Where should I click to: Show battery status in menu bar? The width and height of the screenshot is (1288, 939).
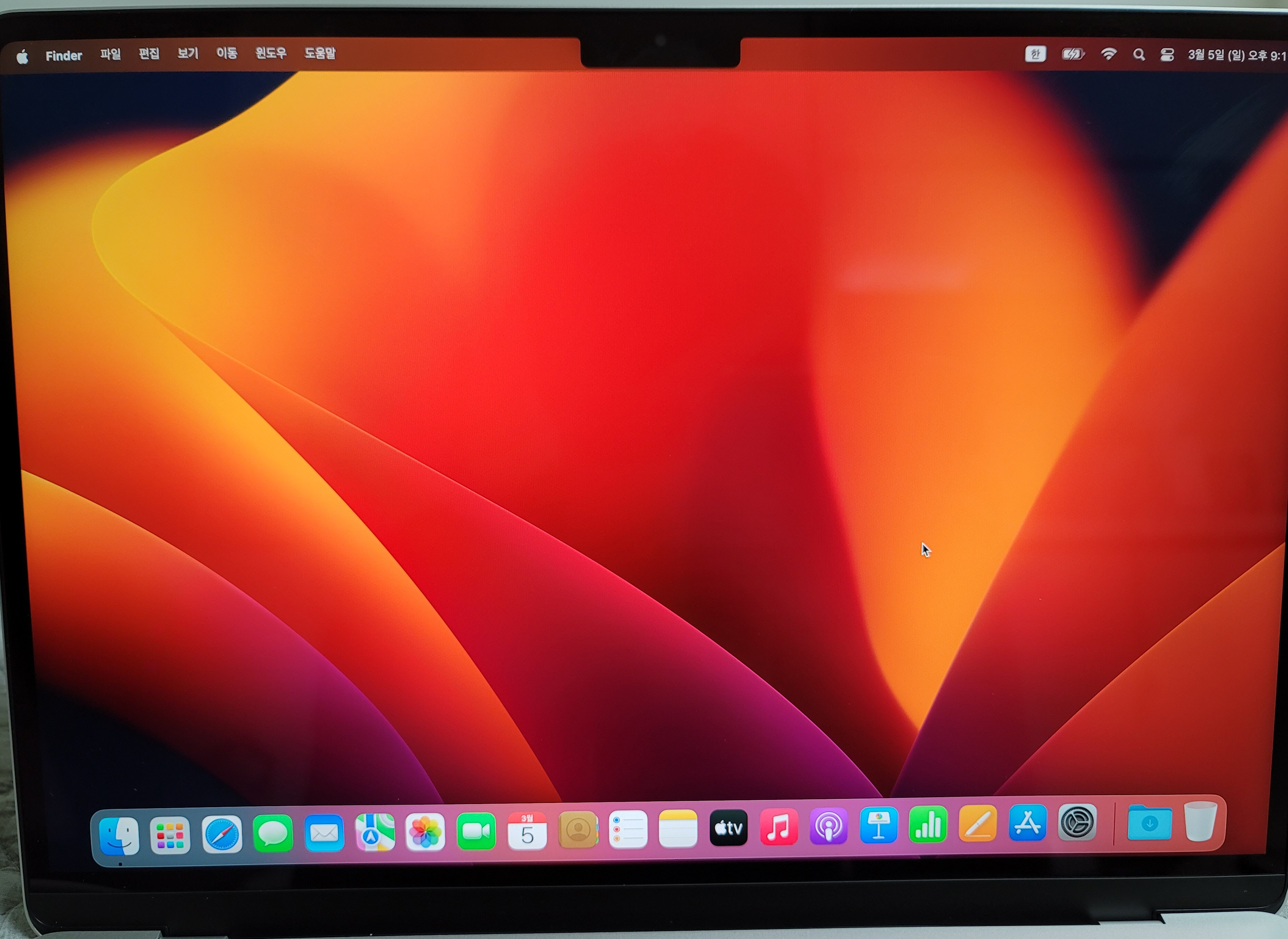coord(1073,54)
